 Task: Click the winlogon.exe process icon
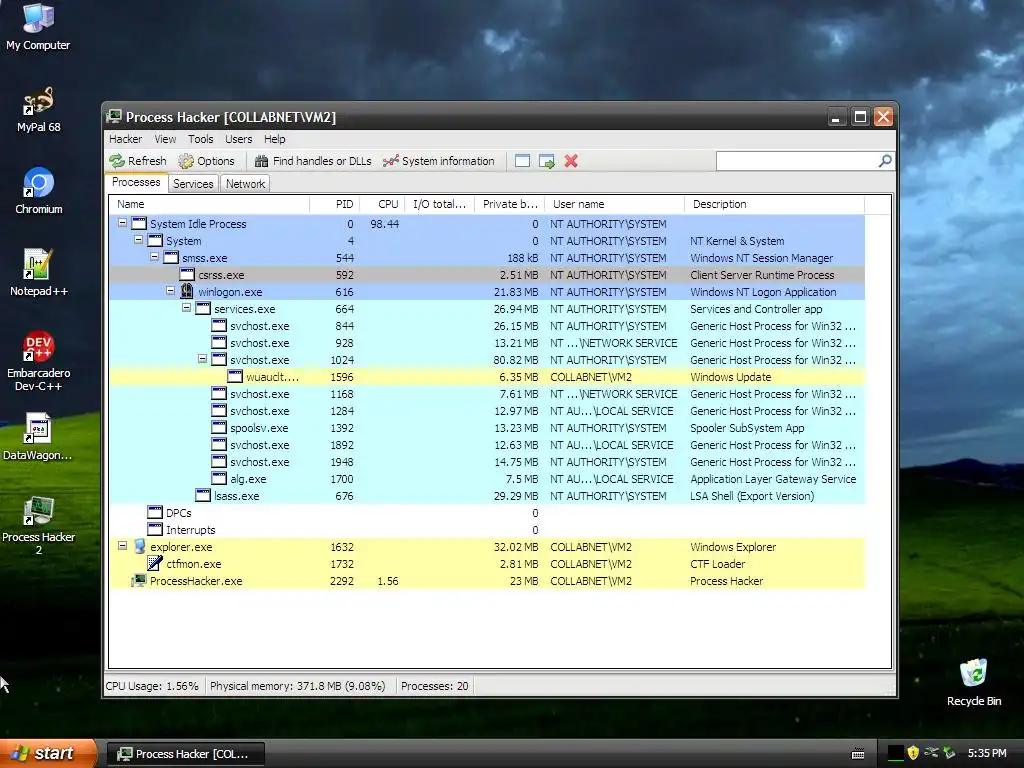pyautogui.click(x=187, y=291)
